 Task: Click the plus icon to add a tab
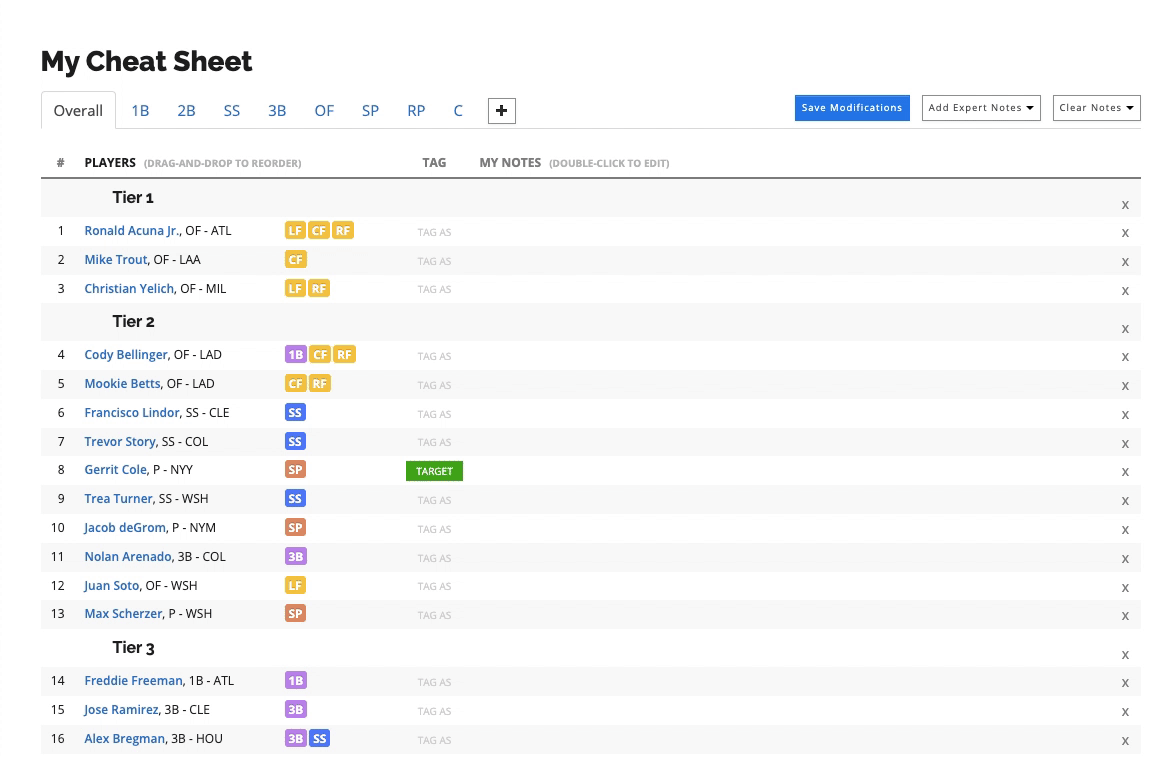coord(501,111)
